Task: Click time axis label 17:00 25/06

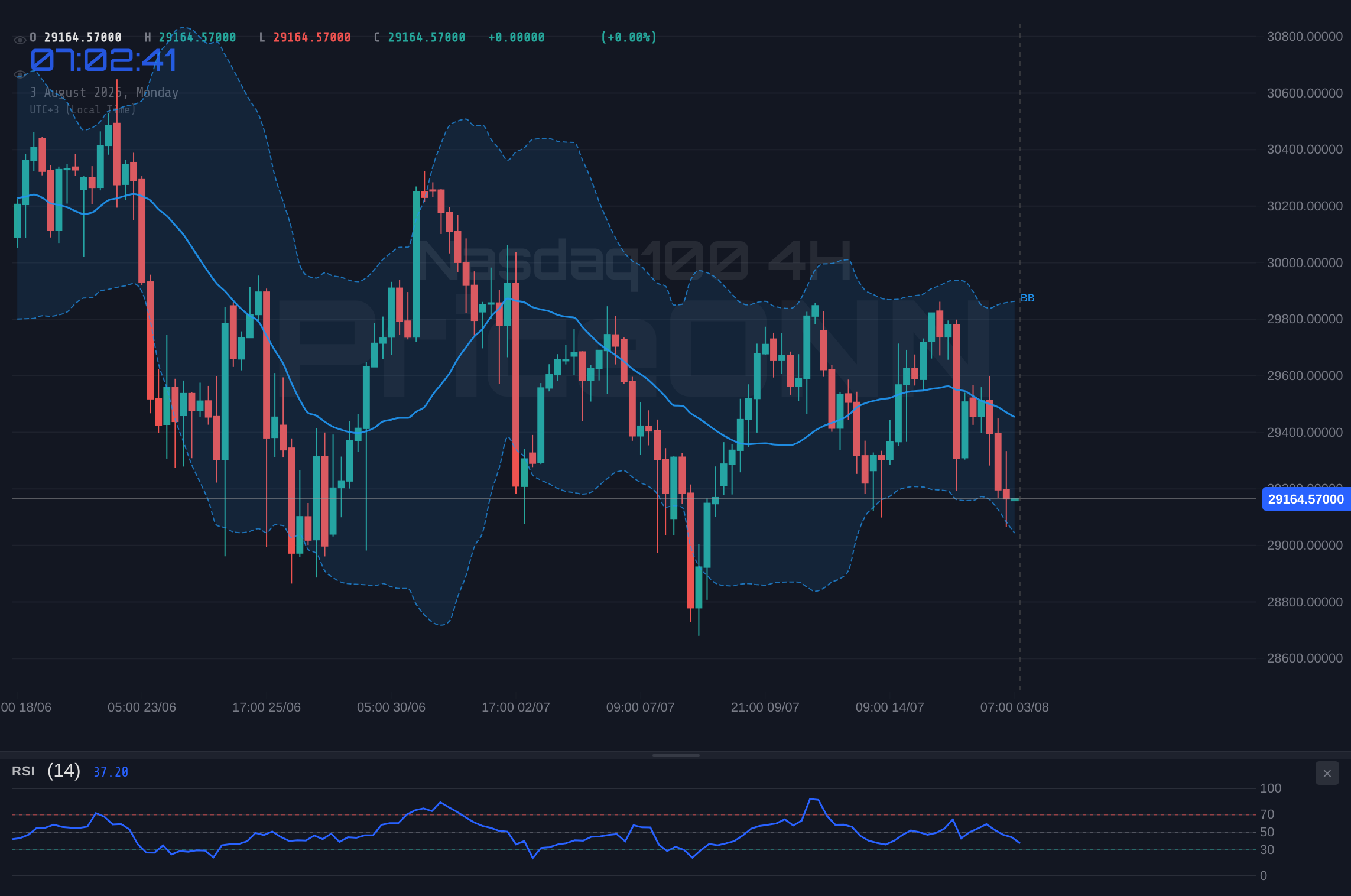Action: 267,707
